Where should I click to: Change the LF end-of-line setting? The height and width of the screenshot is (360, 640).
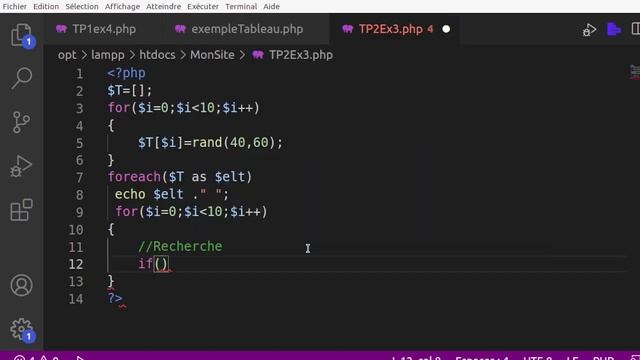tap(572, 358)
